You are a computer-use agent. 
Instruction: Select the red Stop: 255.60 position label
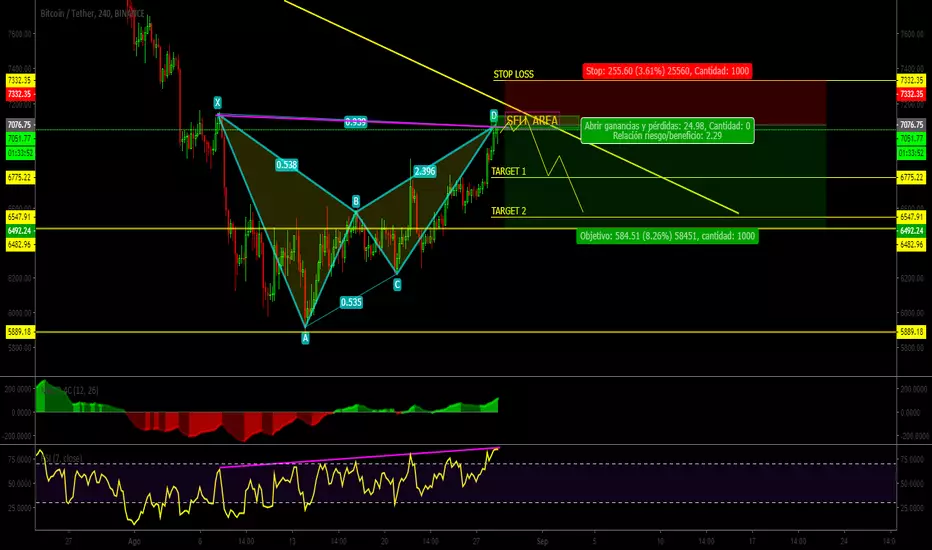point(667,71)
